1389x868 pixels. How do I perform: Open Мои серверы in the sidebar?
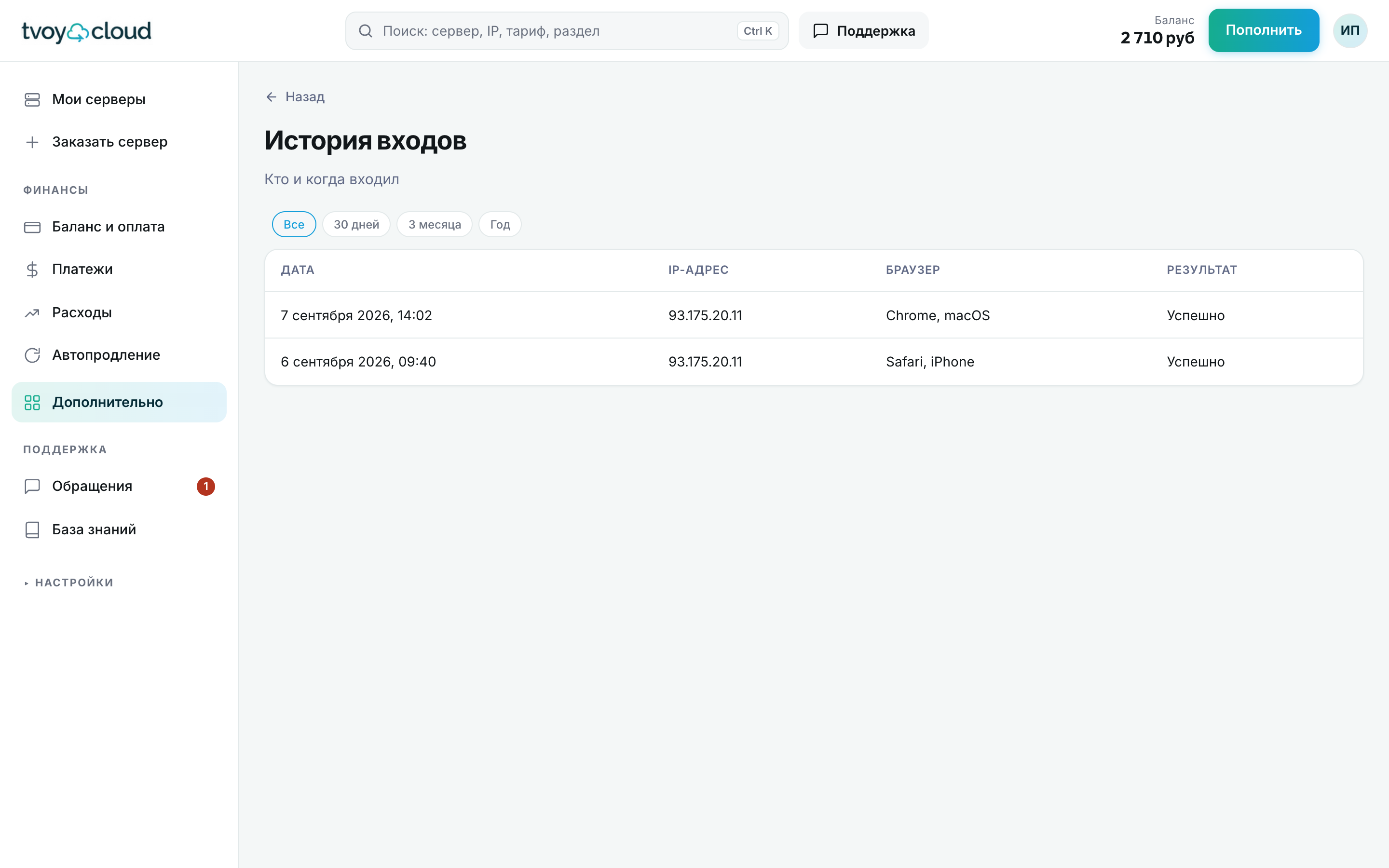click(x=119, y=100)
